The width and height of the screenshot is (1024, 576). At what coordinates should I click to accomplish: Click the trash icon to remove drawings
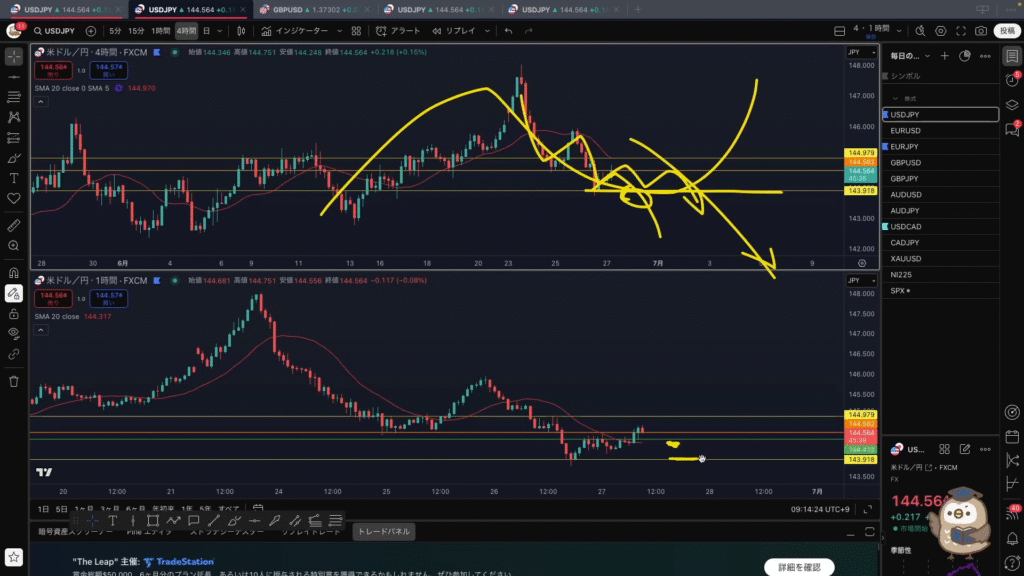coord(14,381)
